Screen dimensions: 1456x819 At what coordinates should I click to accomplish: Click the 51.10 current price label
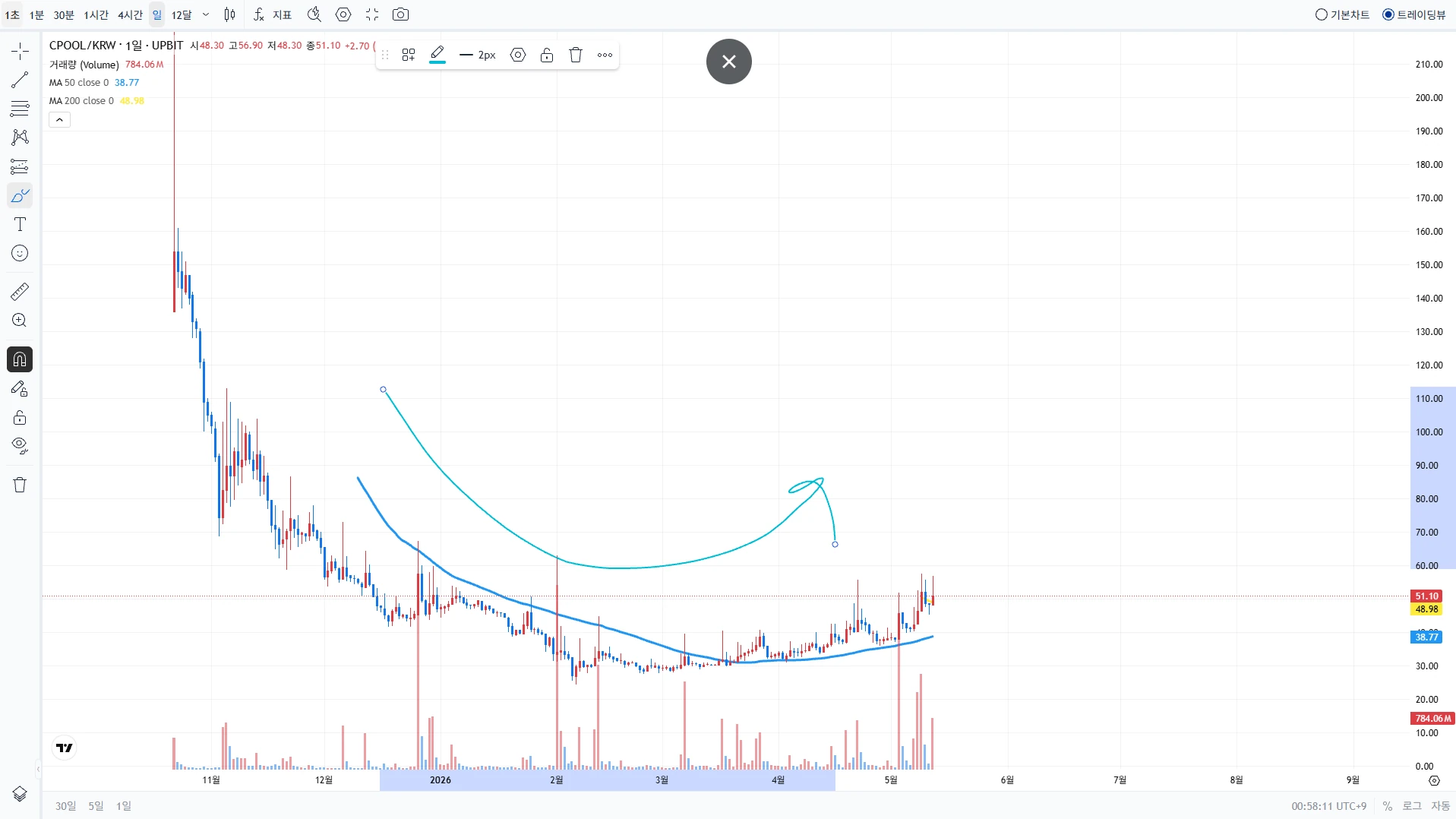1426,596
